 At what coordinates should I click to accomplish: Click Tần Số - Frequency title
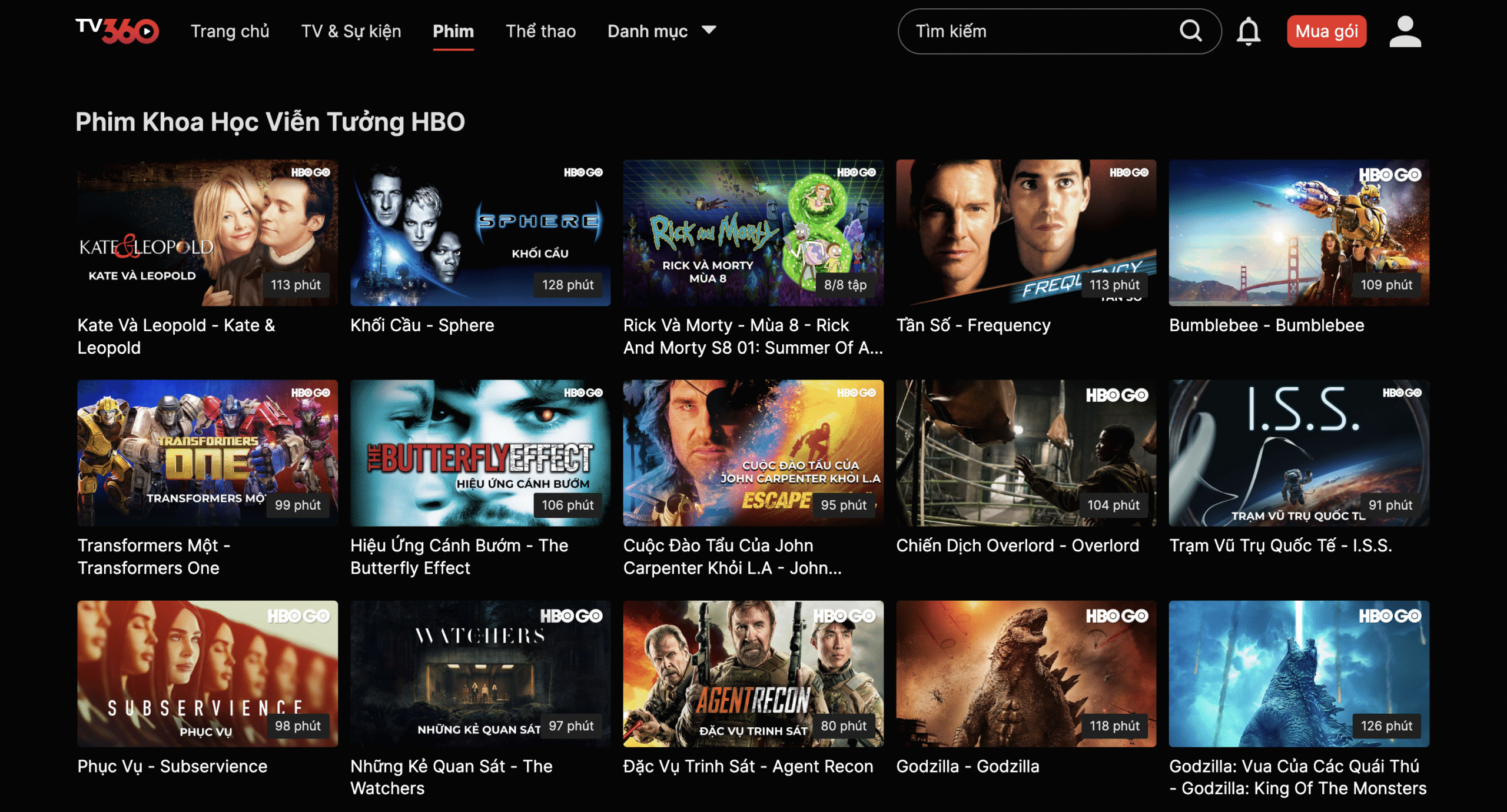click(972, 325)
